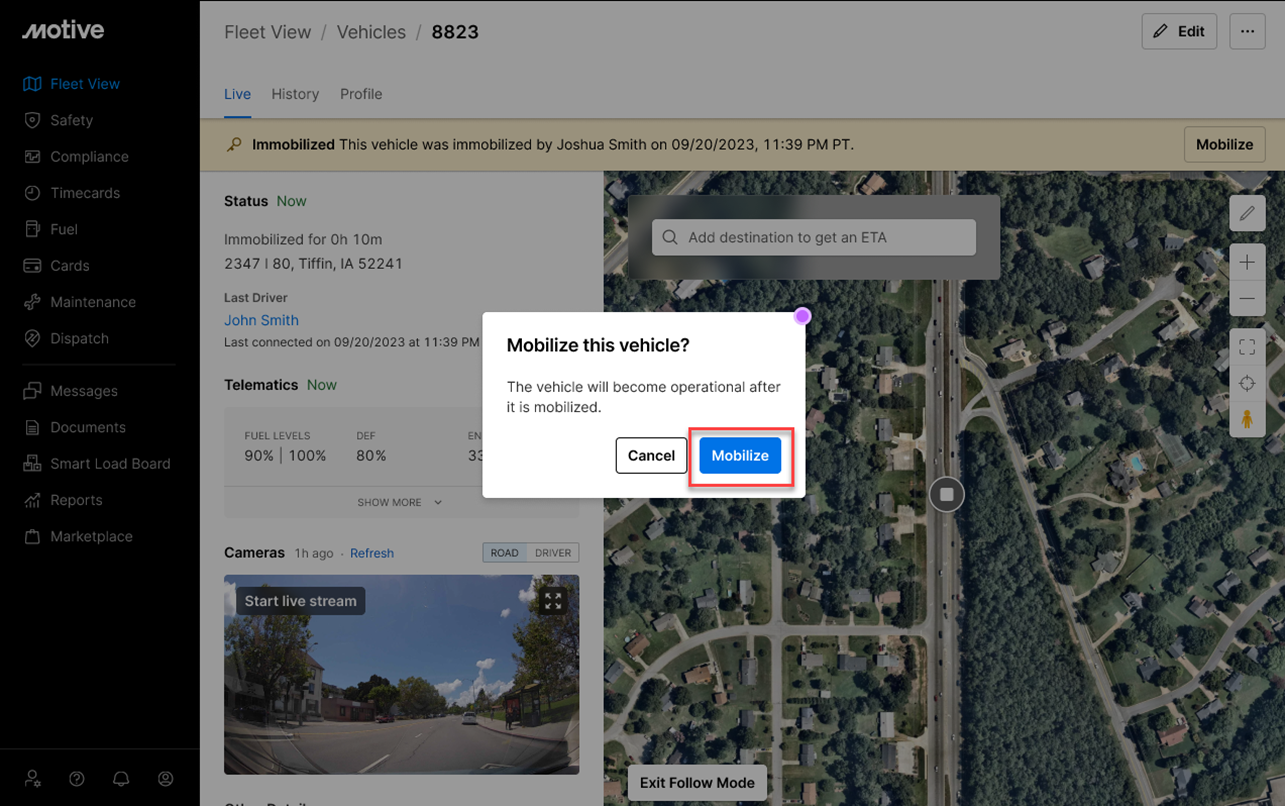The height and width of the screenshot is (806, 1286).
Task: Open John Smith driver link
Action: tap(261, 320)
